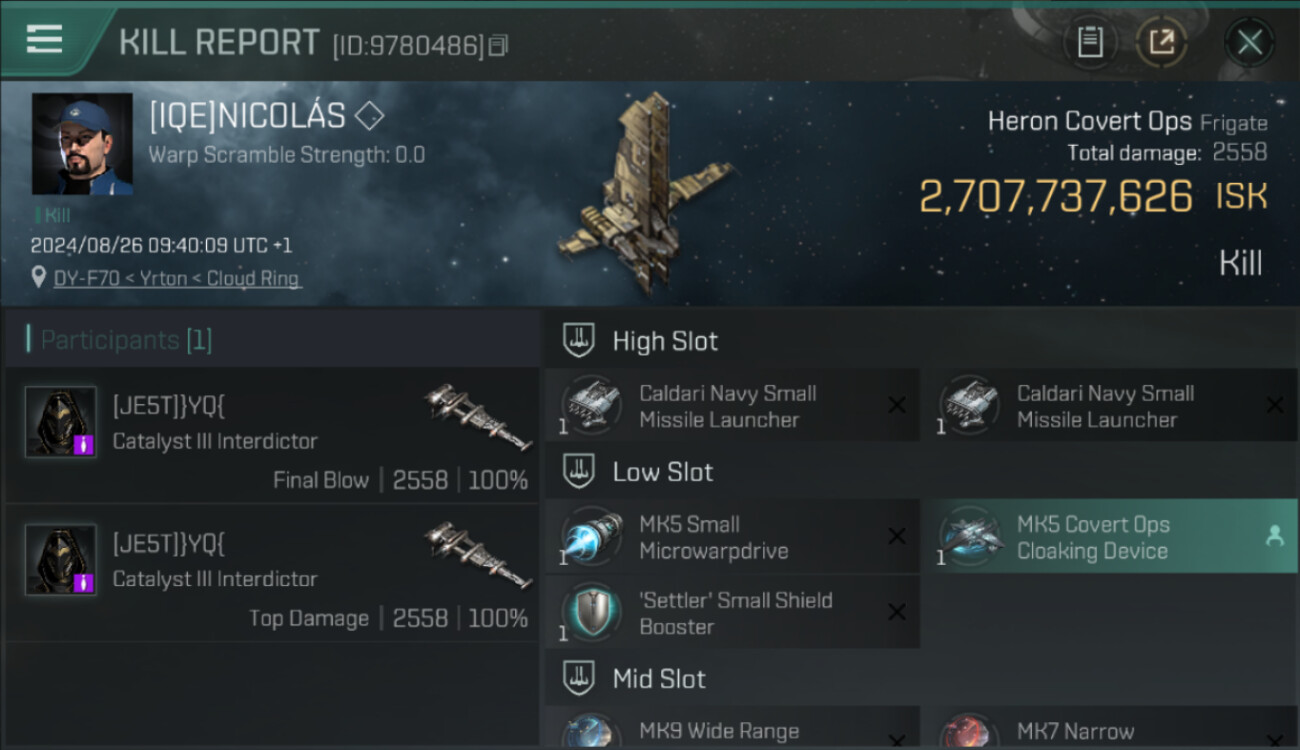Open the DY-F70 location link
This screenshot has width=1300, height=750.
pos(176,278)
